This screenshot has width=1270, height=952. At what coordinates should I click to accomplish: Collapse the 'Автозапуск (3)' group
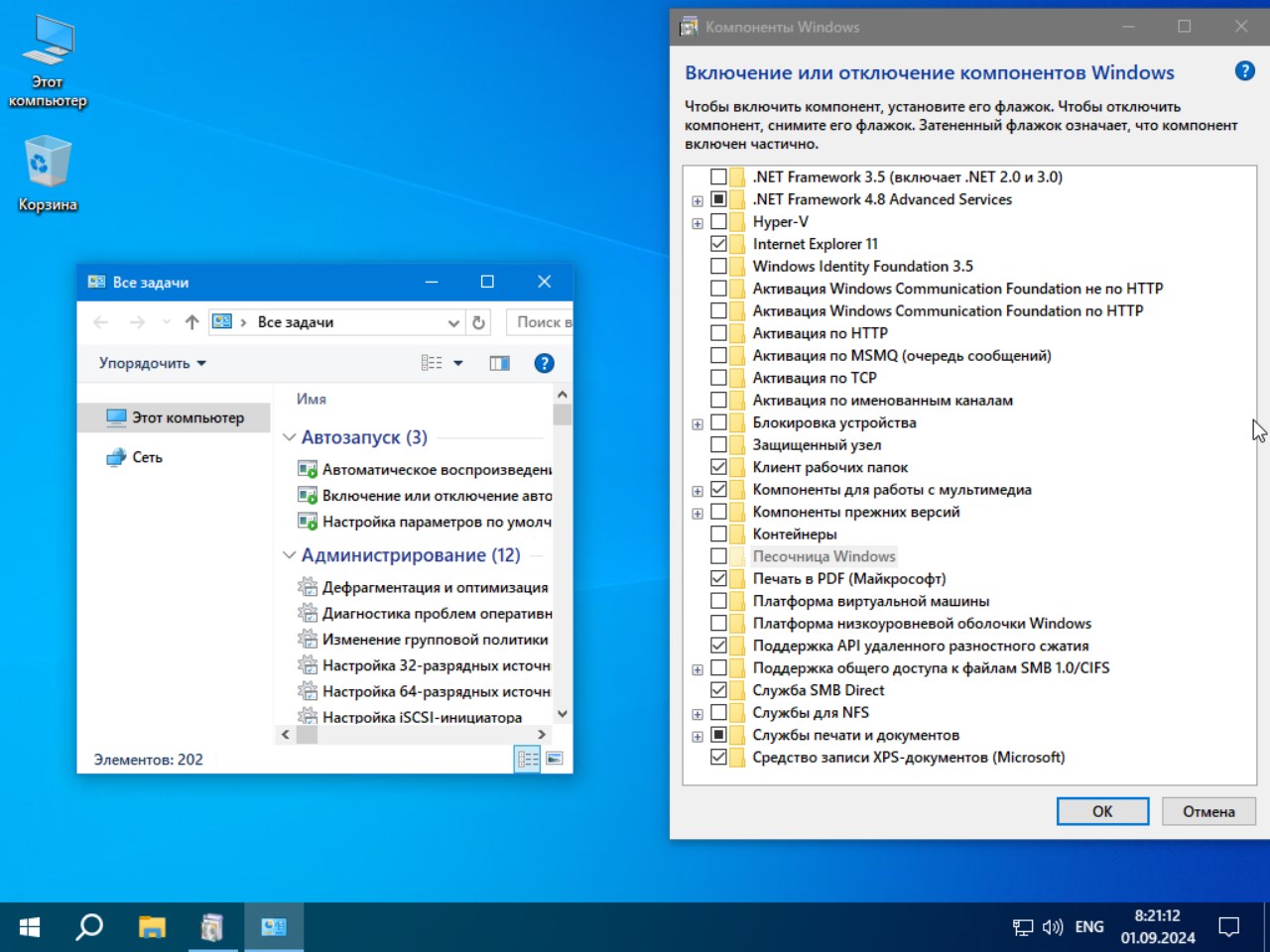click(x=290, y=437)
